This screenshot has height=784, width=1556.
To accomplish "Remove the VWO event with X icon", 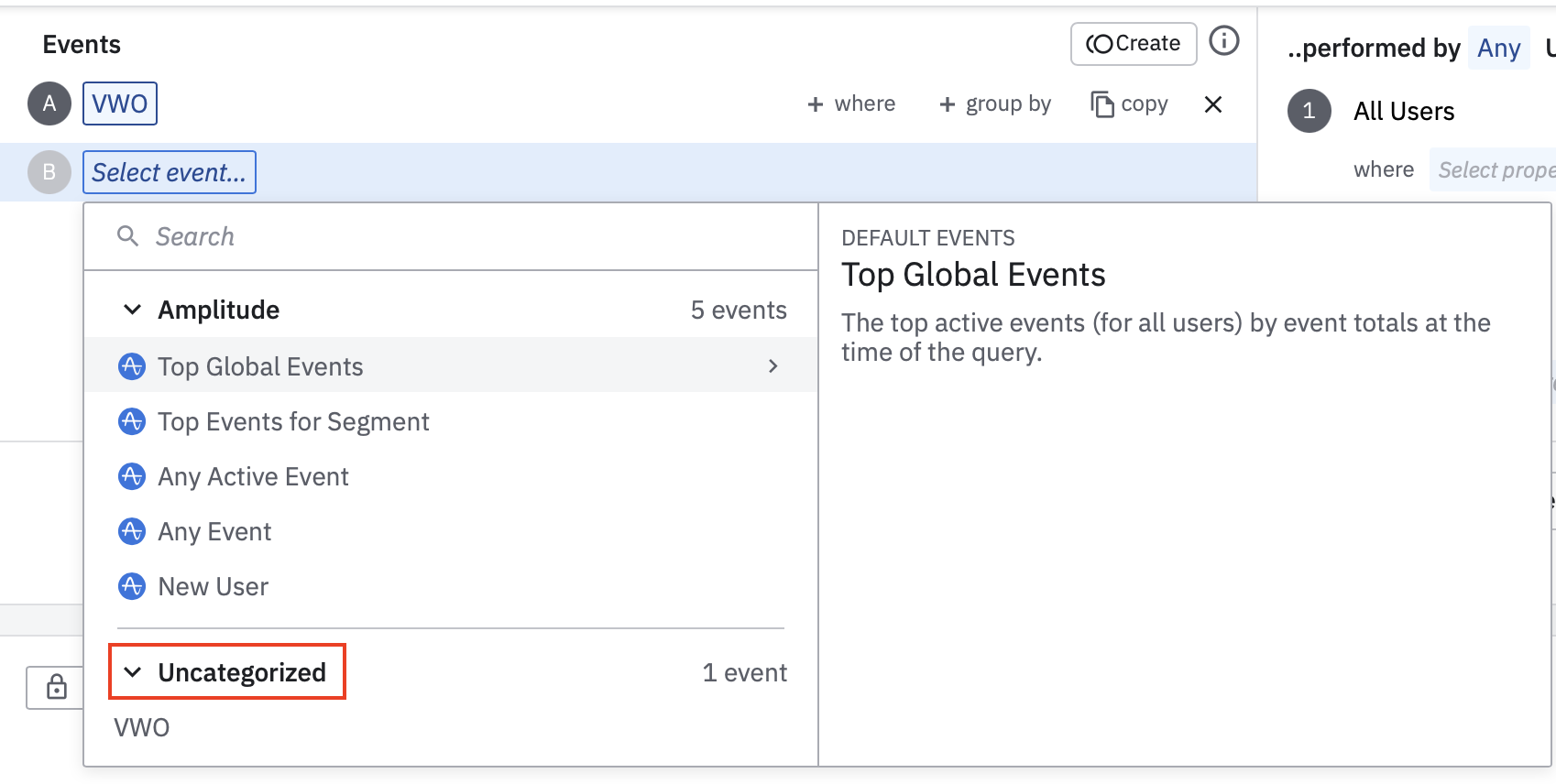I will click(1213, 104).
